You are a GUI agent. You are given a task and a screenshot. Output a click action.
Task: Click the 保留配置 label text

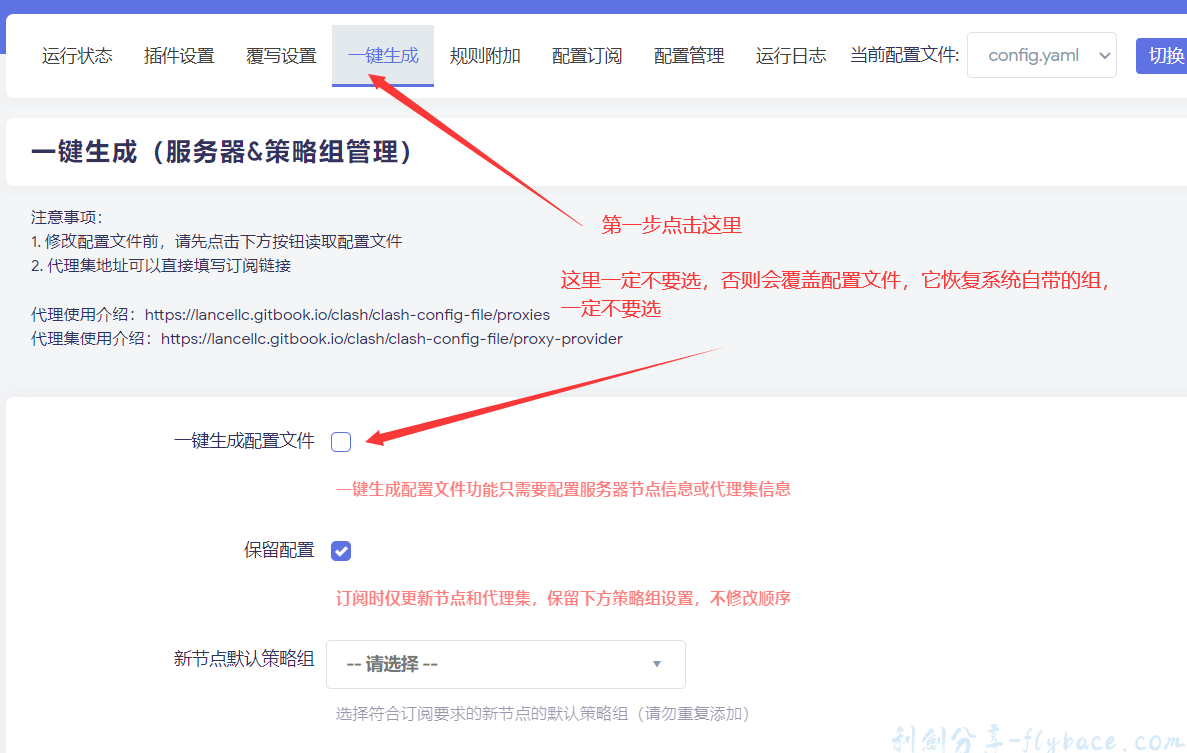(279, 550)
